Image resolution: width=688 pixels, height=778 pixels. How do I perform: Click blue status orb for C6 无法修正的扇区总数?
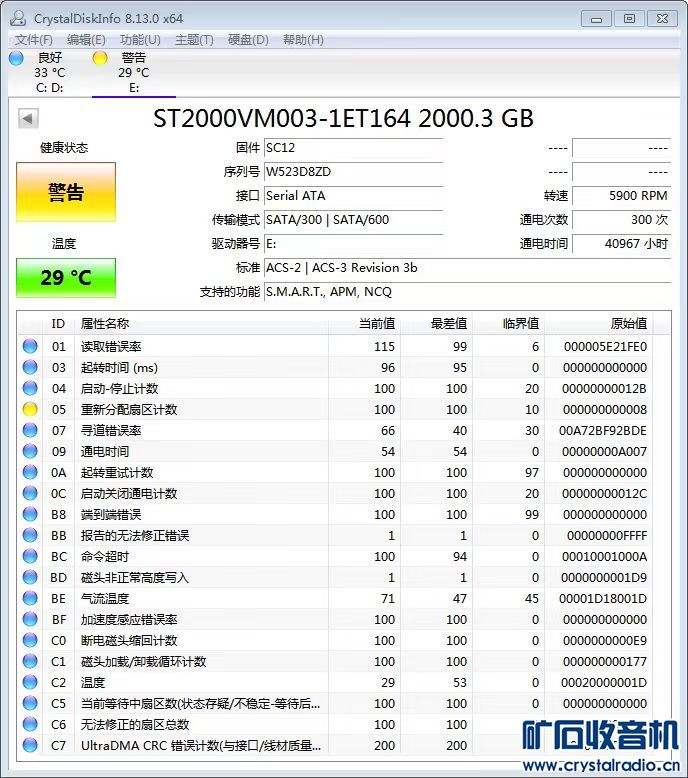click(x=30, y=724)
